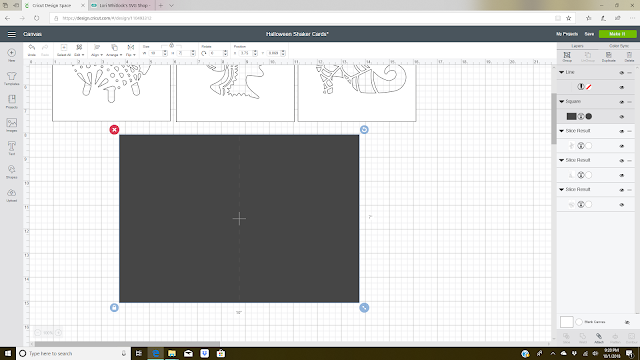Viewport: 640px width, 360px height.
Task: Toggle visibility of the Square sublayer
Action: tap(622, 117)
